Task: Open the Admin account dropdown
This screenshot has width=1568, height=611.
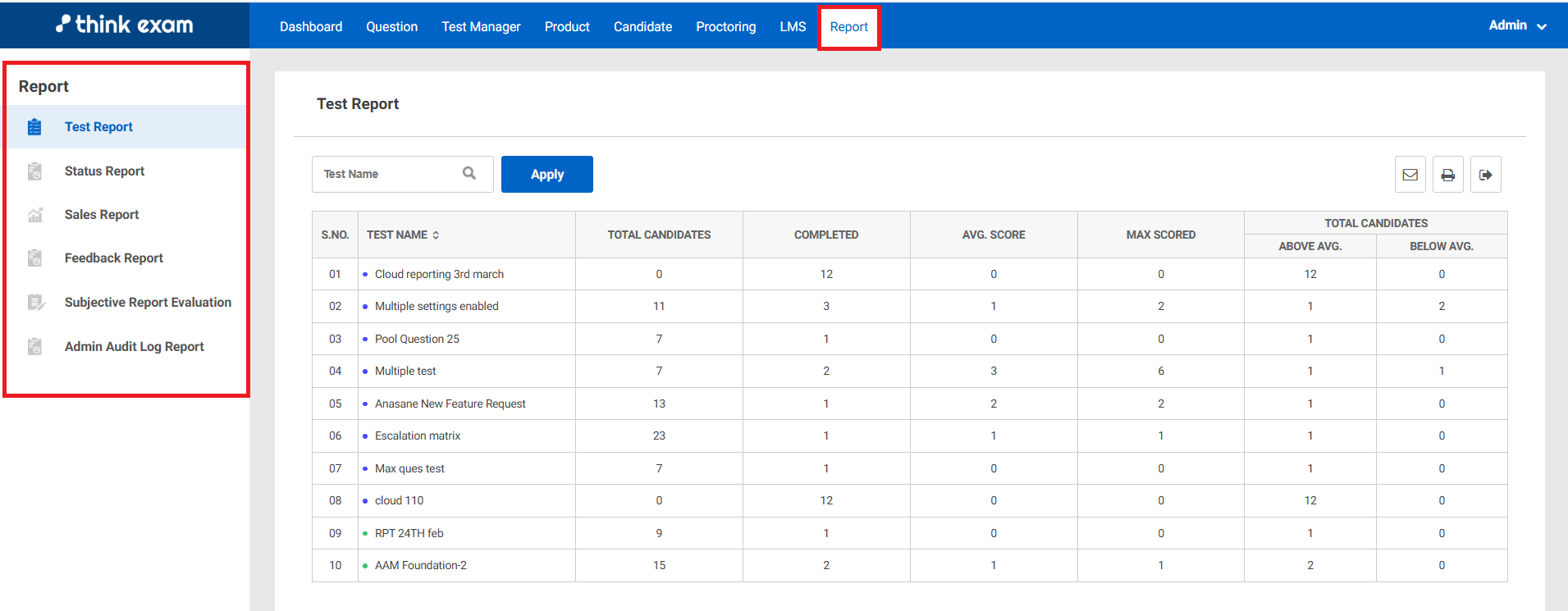Action: pos(1516,25)
